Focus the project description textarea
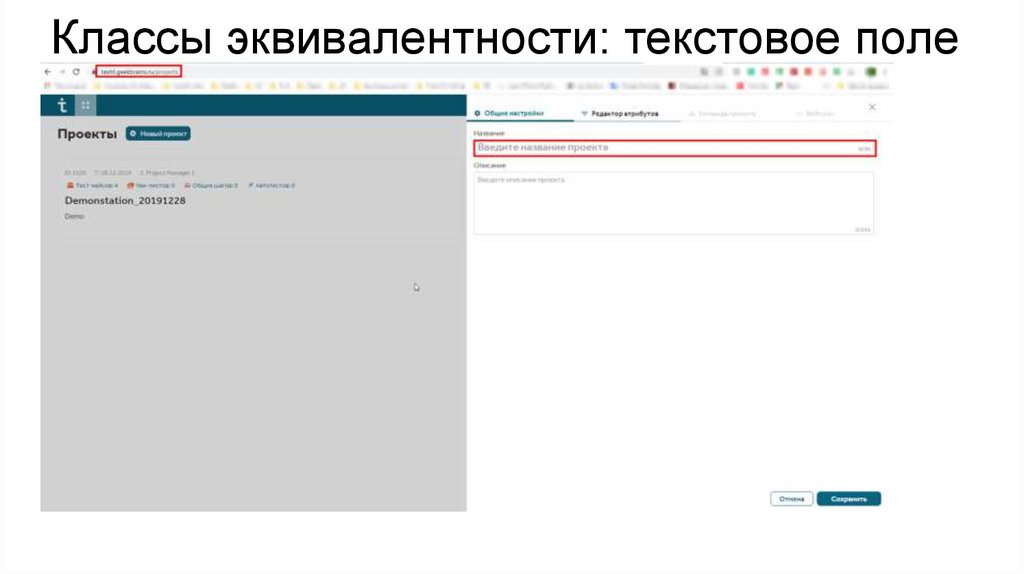 click(673, 203)
